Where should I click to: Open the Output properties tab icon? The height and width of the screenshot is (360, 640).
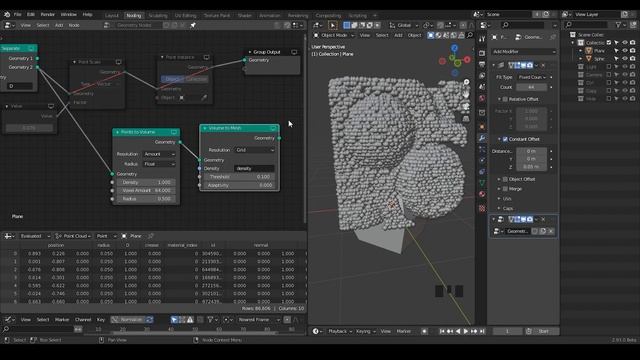482,64
